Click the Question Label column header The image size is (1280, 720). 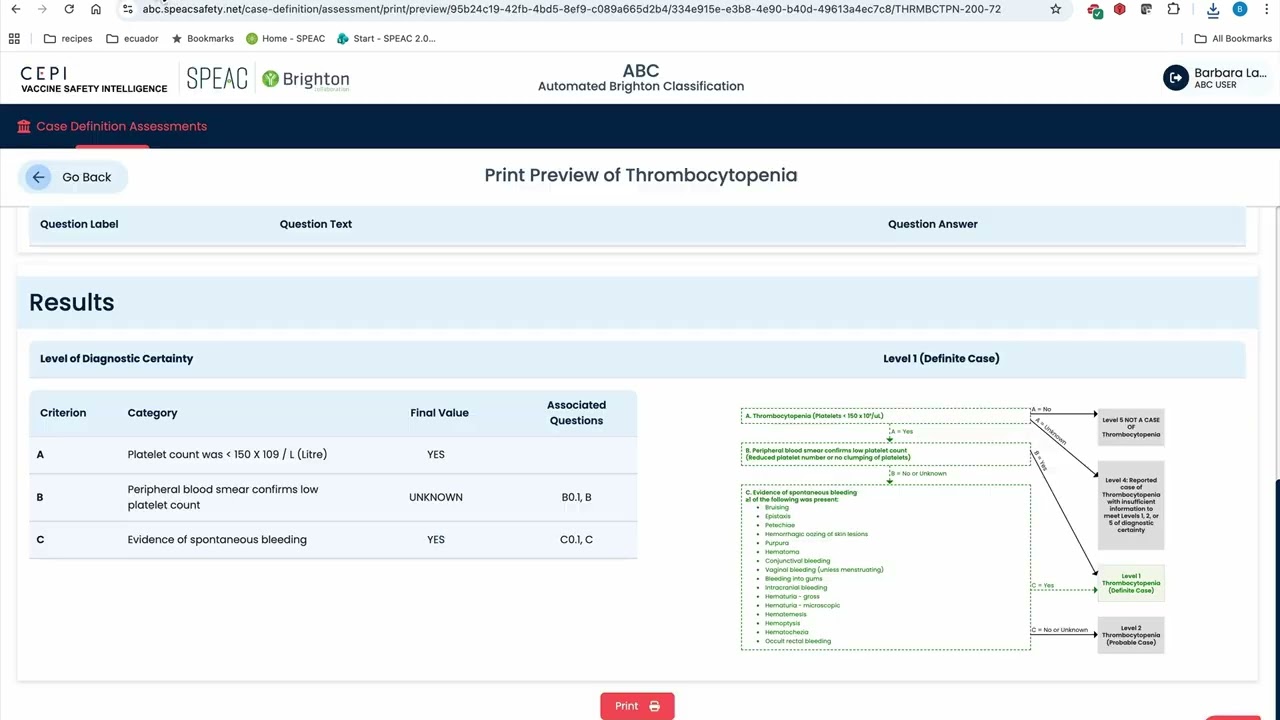[x=79, y=224]
